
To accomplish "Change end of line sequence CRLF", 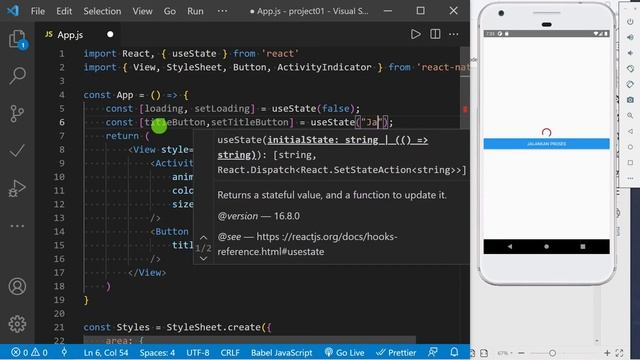I will [x=230, y=352].
